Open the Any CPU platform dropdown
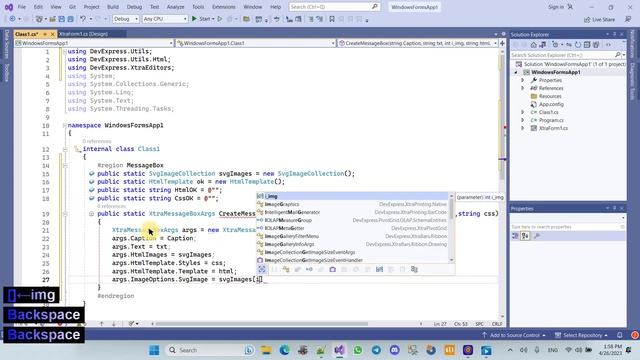Viewport: 640px width, 360px height. click(165, 19)
